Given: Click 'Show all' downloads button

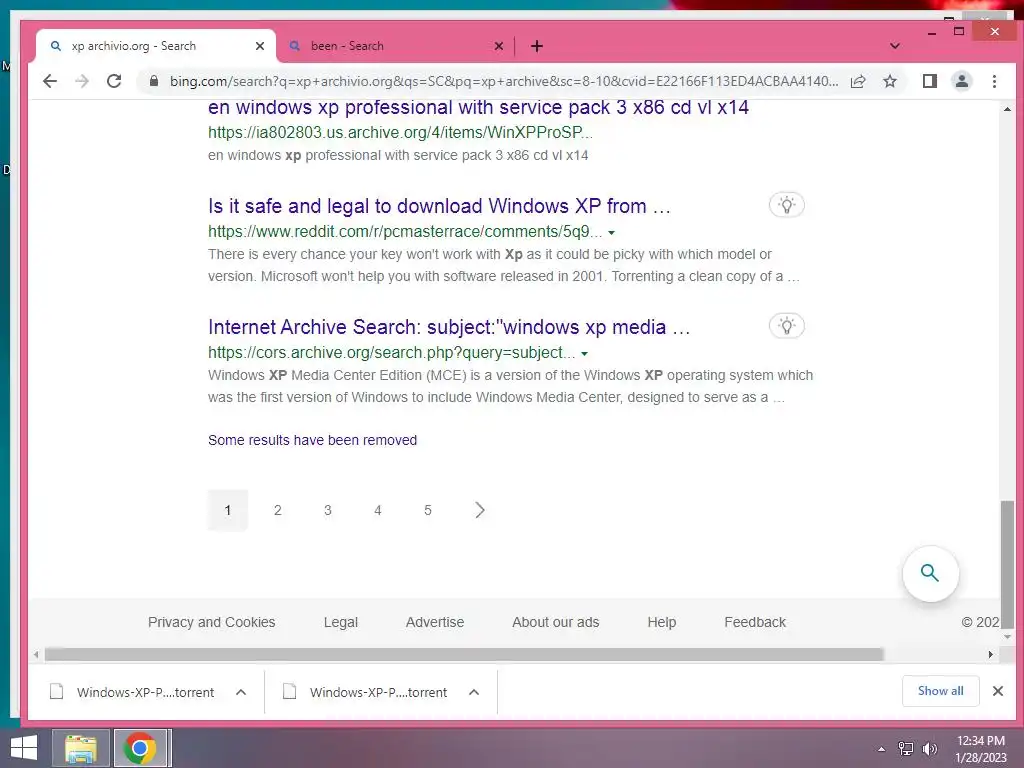Looking at the screenshot, I should tap(940, 691).
